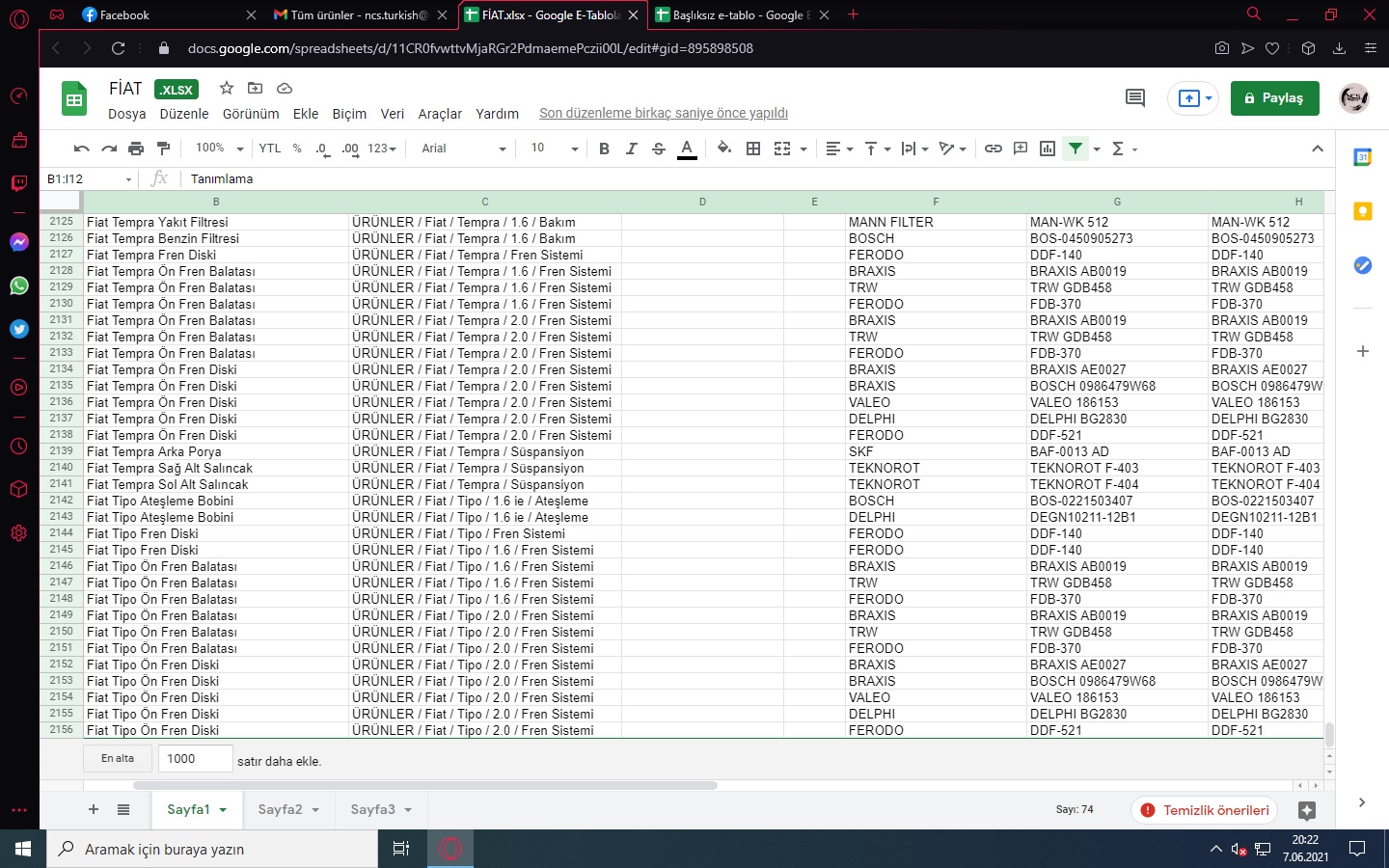Open the Düzenle menu
Screen dimensions: 1389x868
click(x=184, y=114)
